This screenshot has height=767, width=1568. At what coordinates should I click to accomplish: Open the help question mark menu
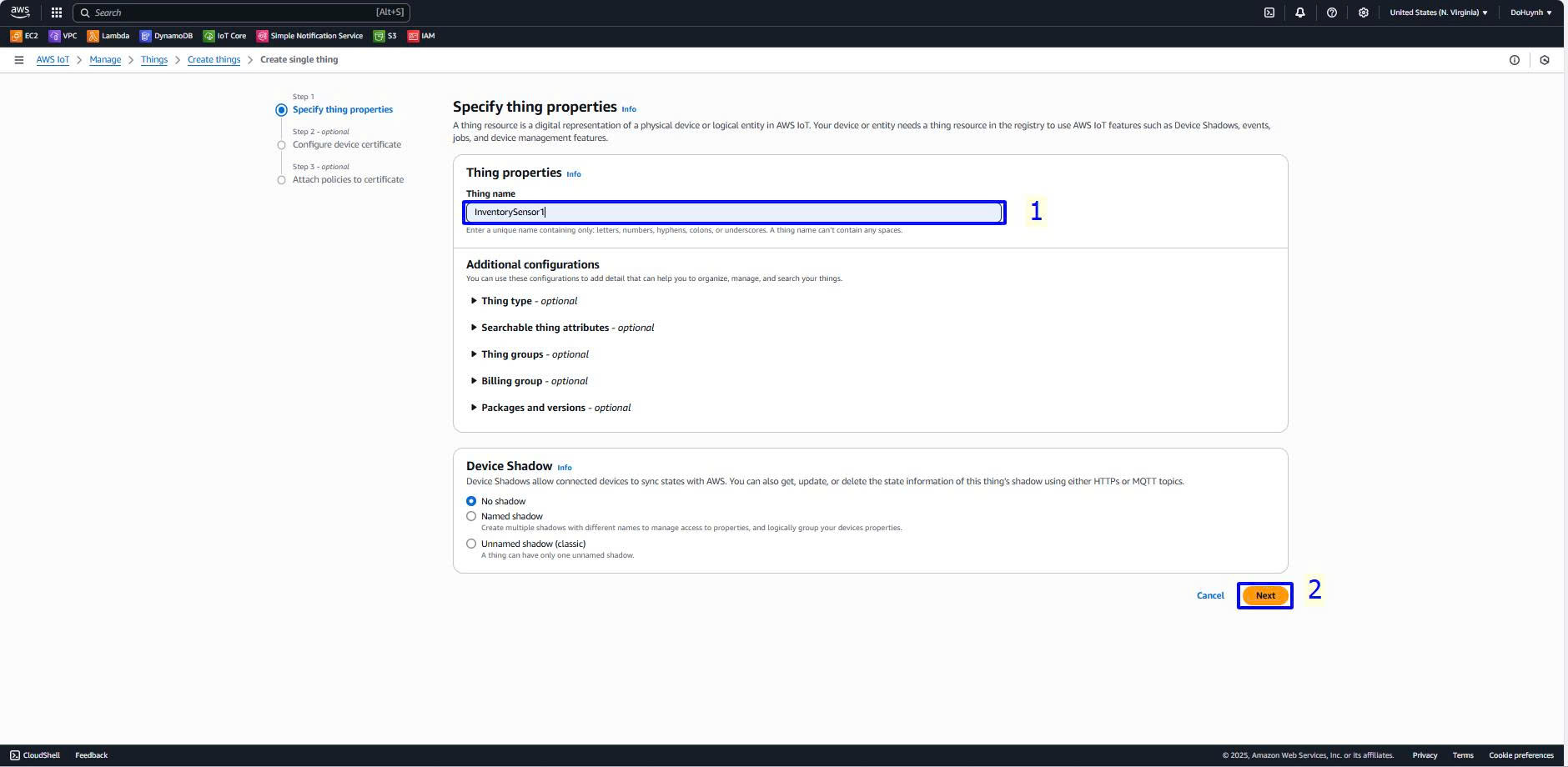(1331, 13)
